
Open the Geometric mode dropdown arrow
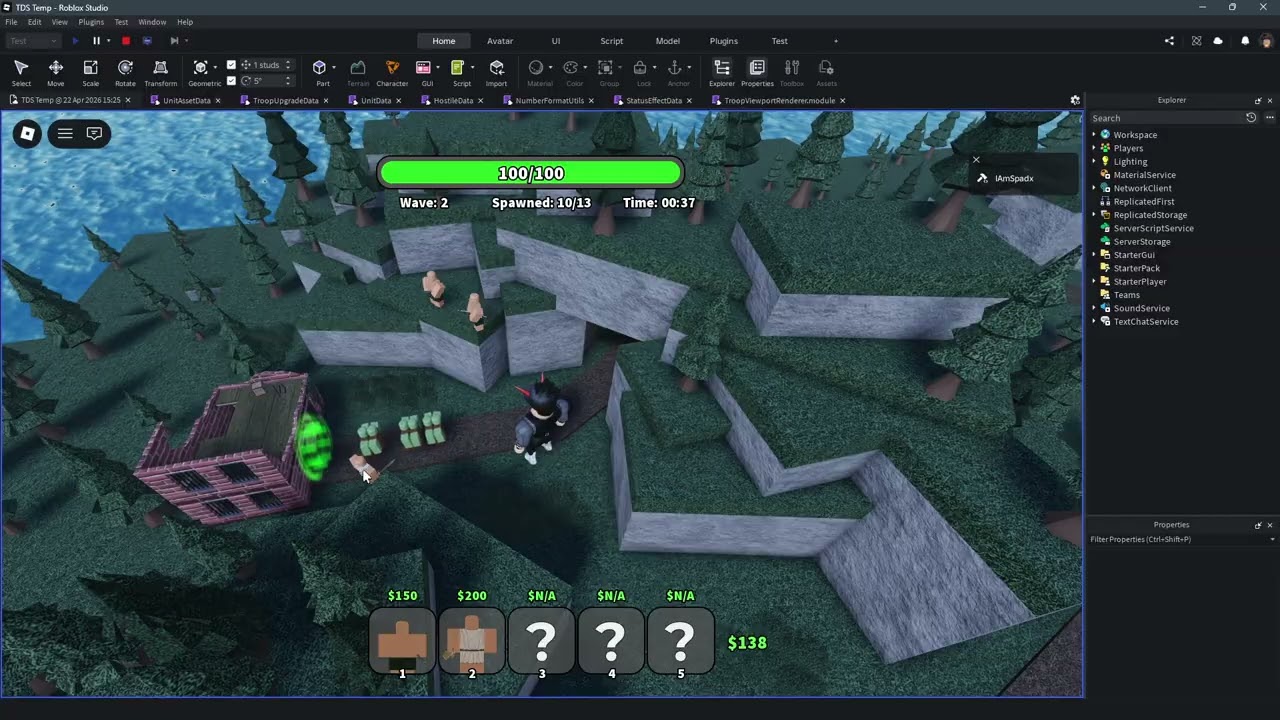[x=215, y=68]
